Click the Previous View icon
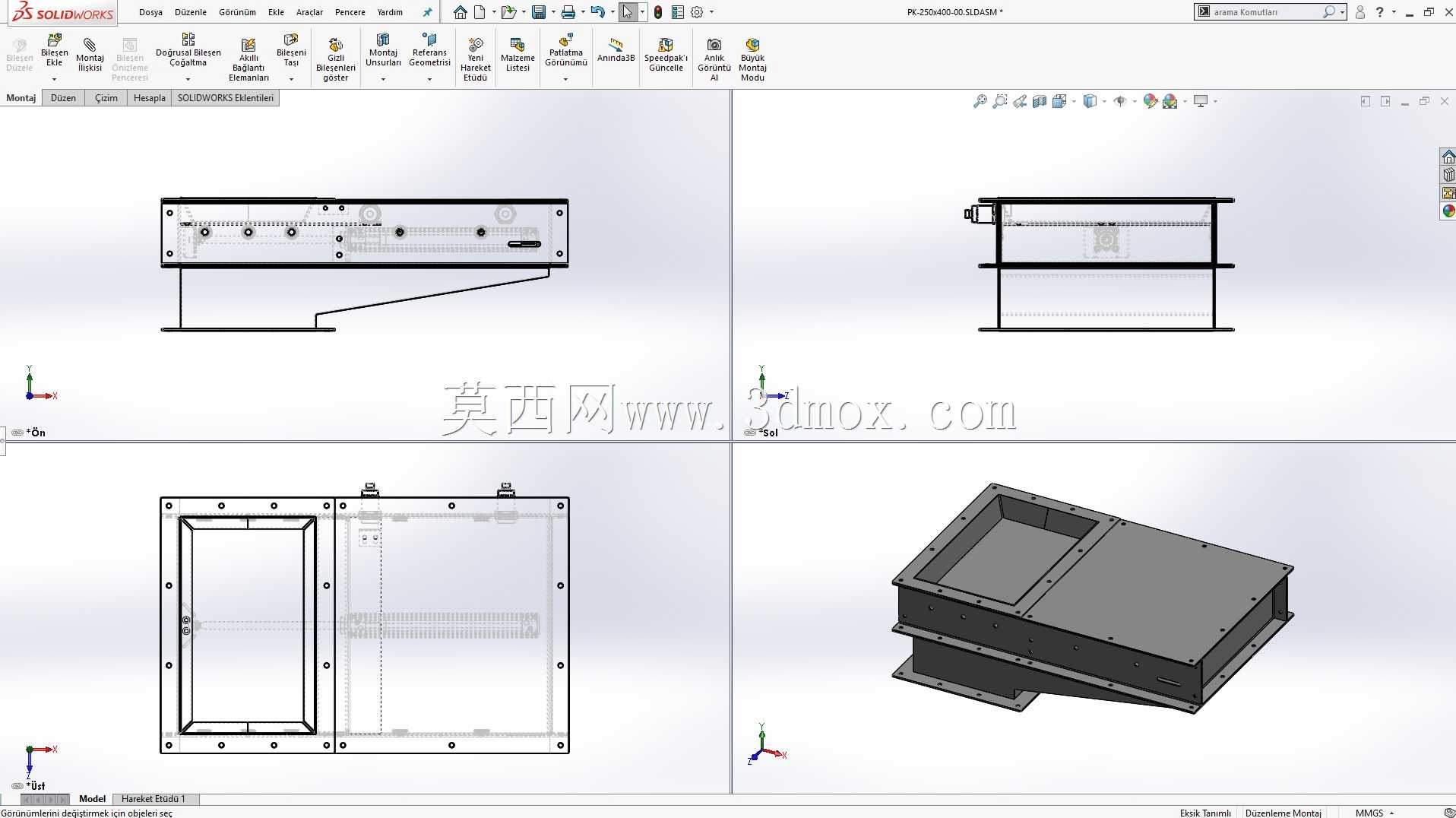Screen dimensions: 1456x818 point(1020,101)
